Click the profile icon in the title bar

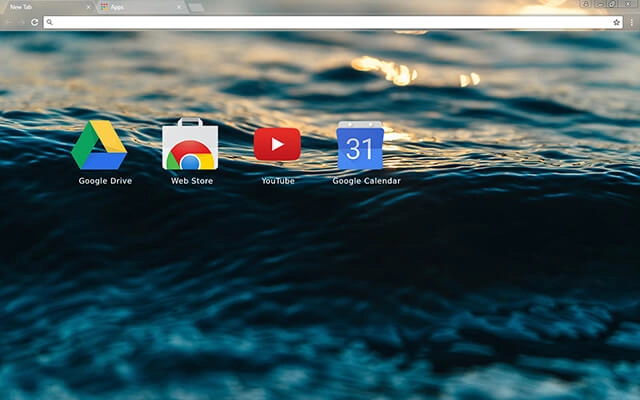586,4
